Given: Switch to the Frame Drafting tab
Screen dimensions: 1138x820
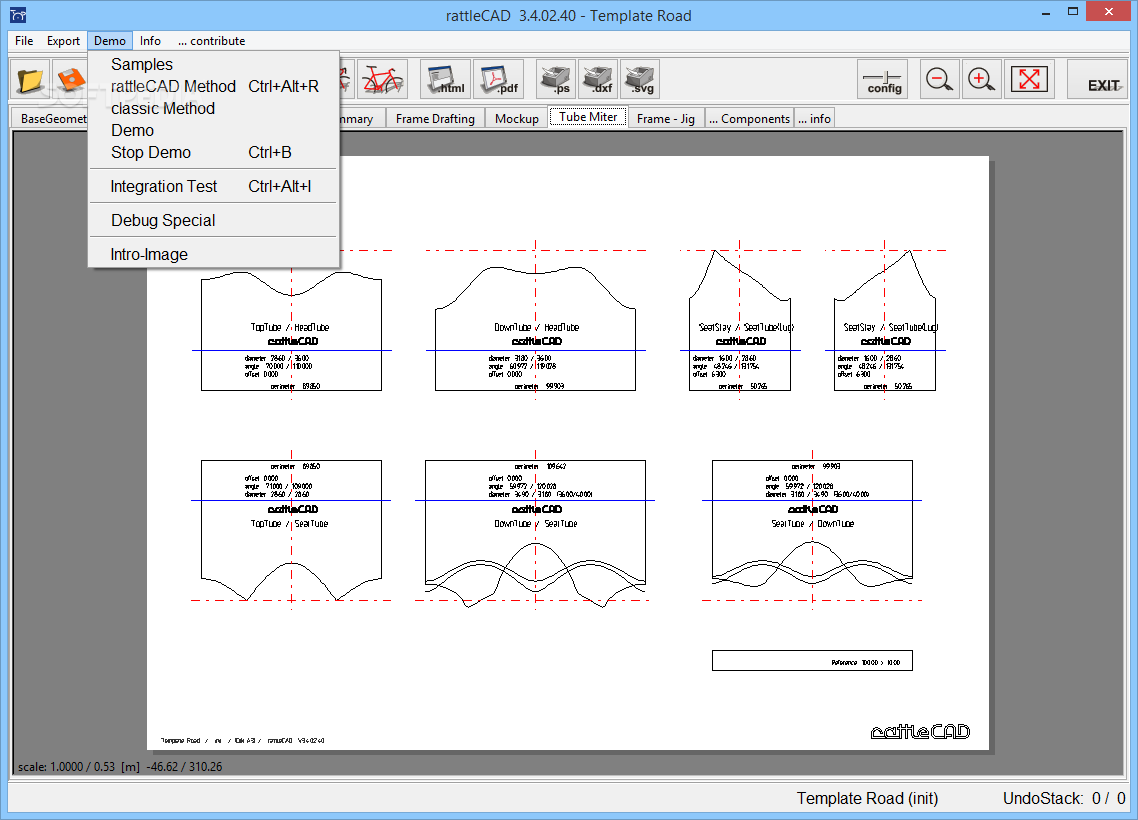Looking at the screenshot, I should click(435, 118).
